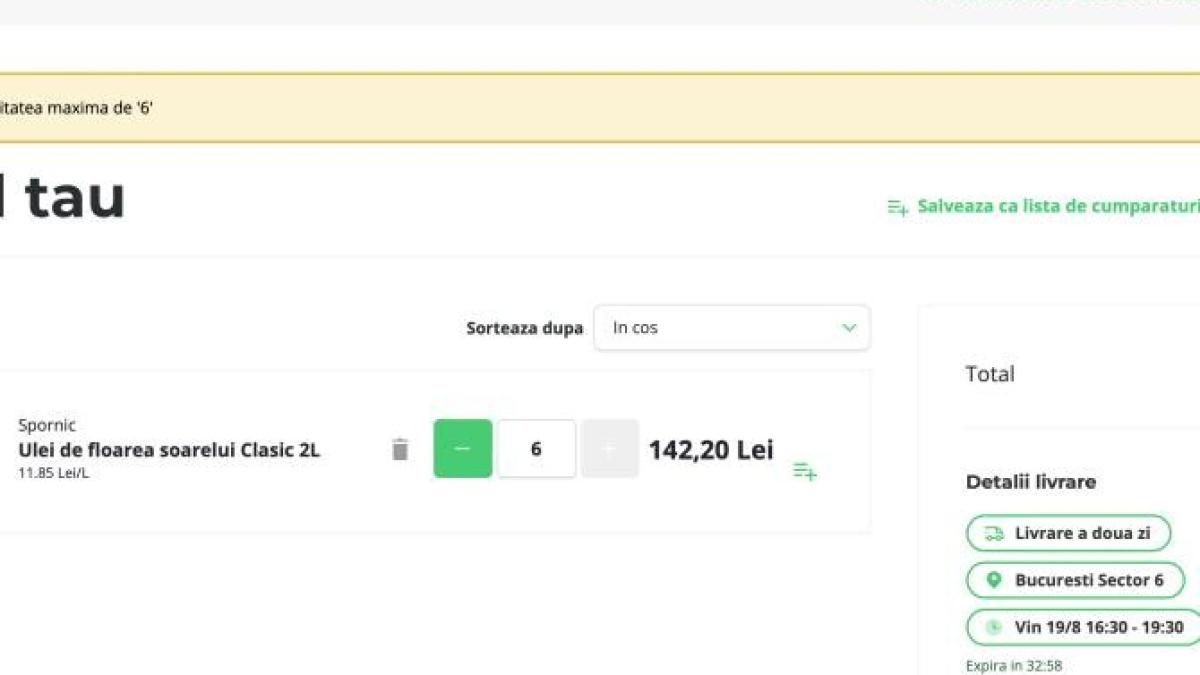The width and height of the screenshot is (1200, 675).
Task: Decrease quantity with the green minus button
Action: [462, 449]
